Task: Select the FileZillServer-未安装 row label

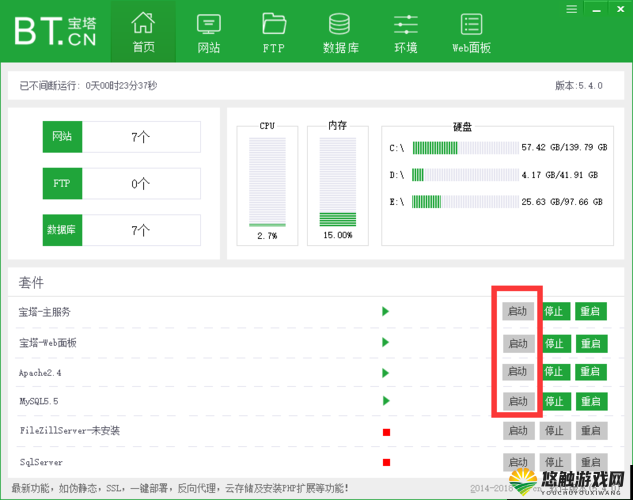Action: click(x=70, y=431)
